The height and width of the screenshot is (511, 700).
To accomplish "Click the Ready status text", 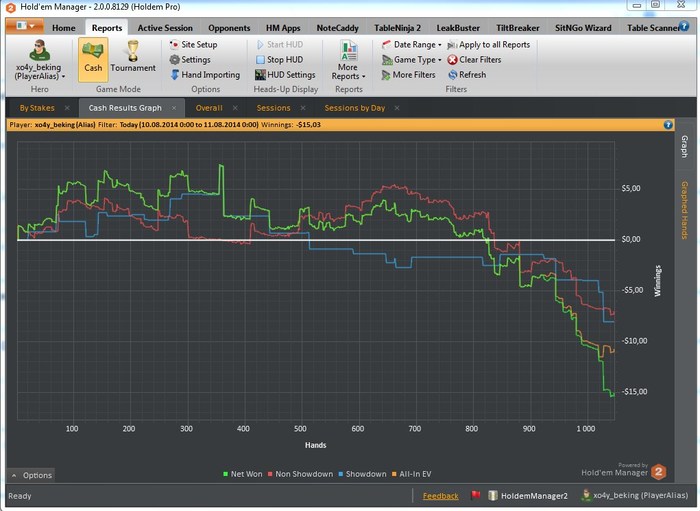I will pyautogui.click(x=20, y=496).
